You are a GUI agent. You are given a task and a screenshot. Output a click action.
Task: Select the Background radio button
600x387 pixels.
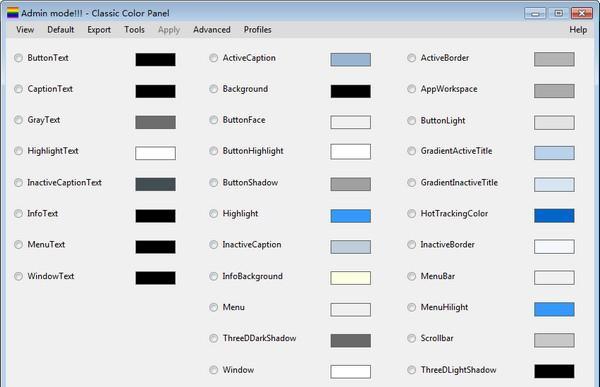point(214,89)
